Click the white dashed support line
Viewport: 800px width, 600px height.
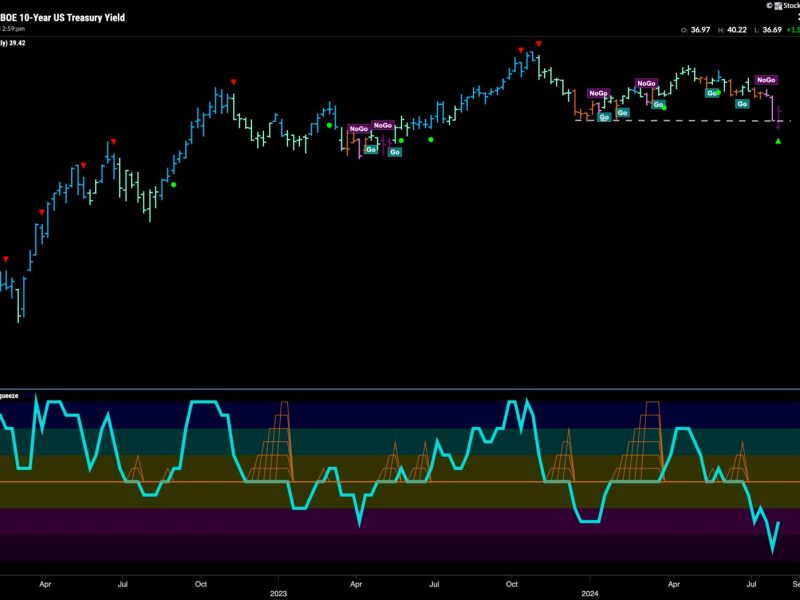coord(683,121)
